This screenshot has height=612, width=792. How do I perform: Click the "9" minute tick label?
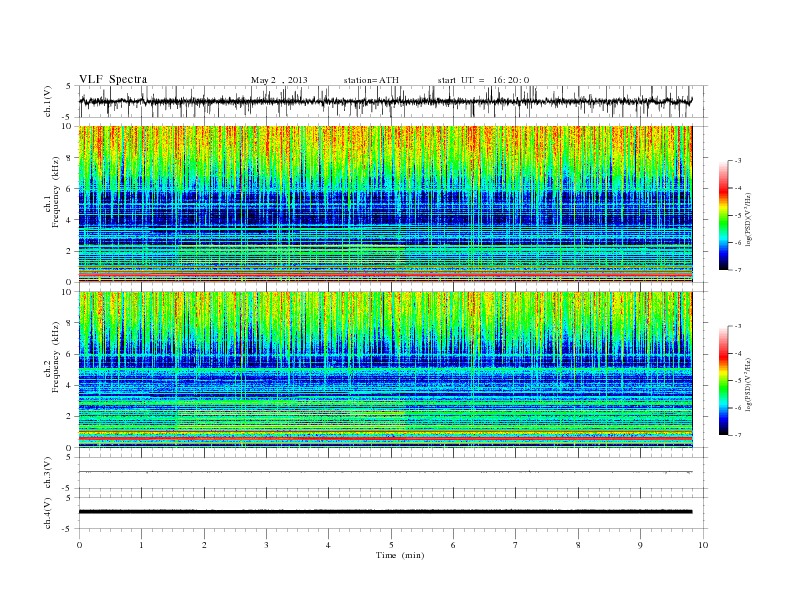(640, 545)
